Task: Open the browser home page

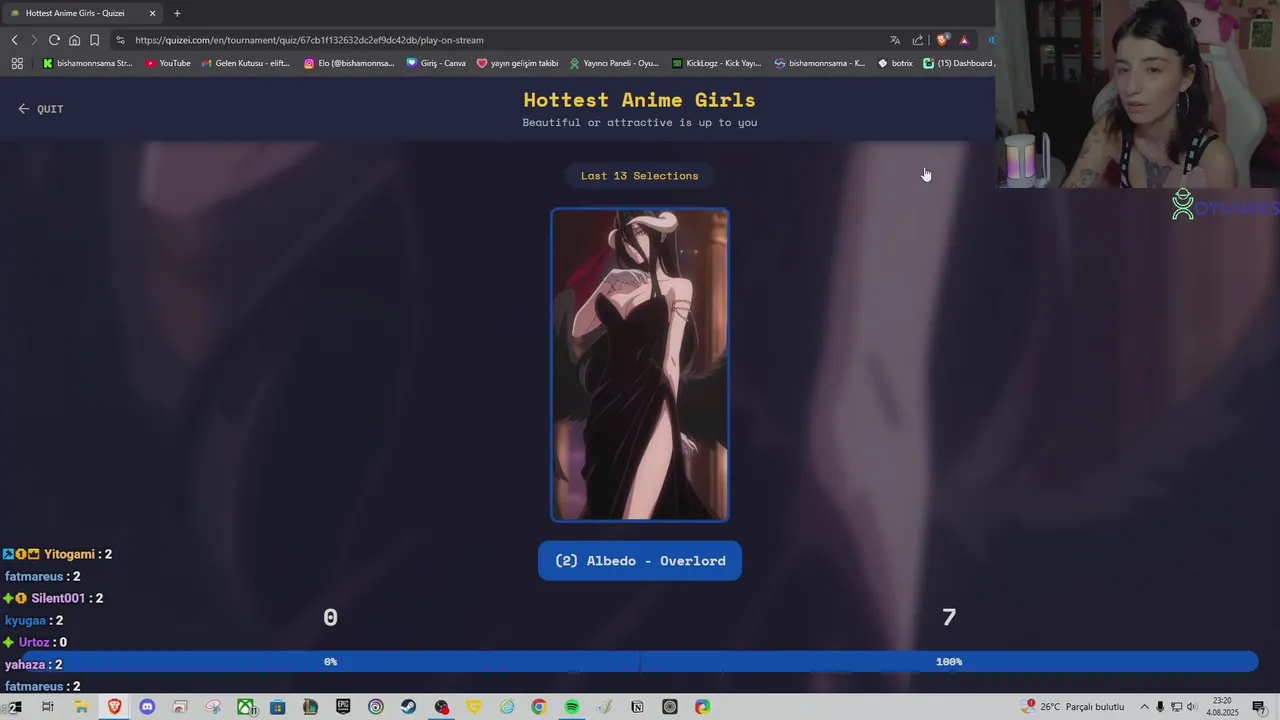Action: (x=74, y=40)
